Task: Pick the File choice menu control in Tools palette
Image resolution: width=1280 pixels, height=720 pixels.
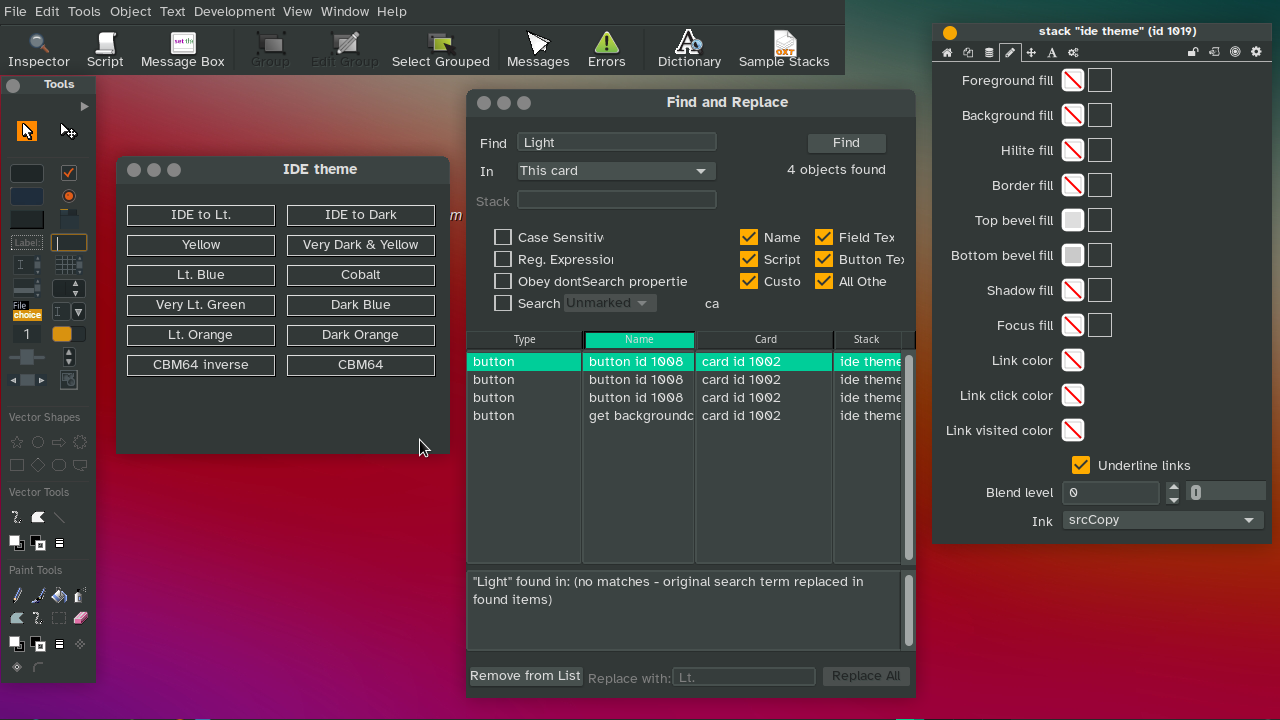Action: [27, 311]
